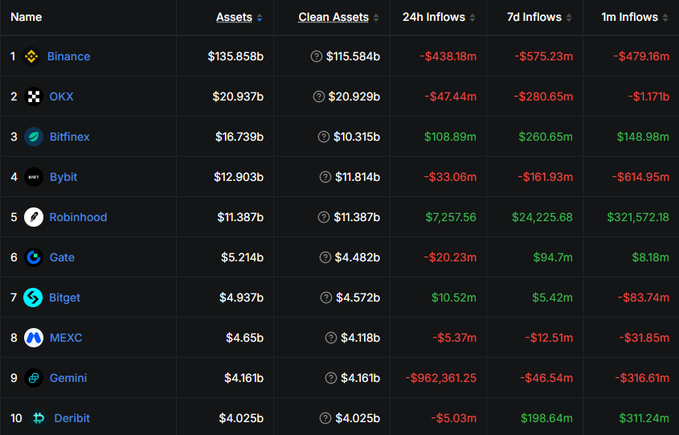Sort by the 1m Inflows header label
Viewport: 679px width, 435px height.
coord(630,17)
